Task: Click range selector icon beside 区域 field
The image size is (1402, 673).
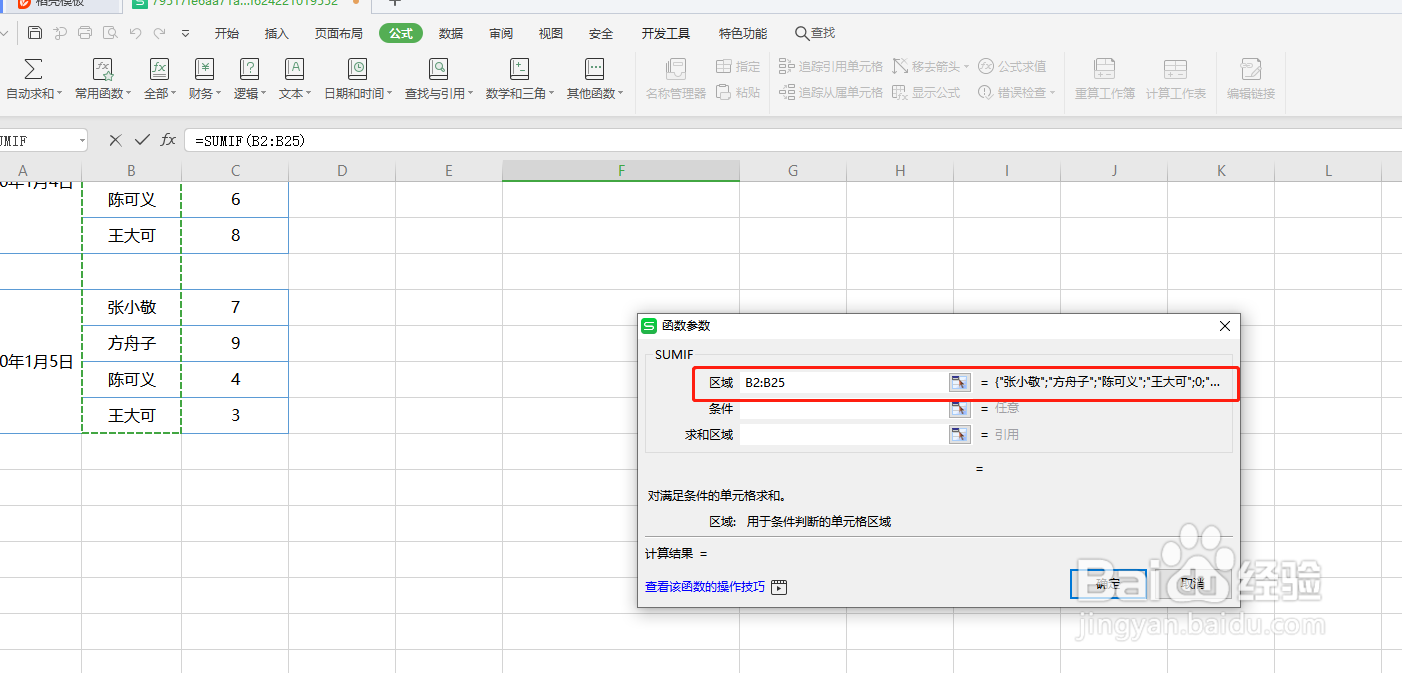Action: click(959, 382)
